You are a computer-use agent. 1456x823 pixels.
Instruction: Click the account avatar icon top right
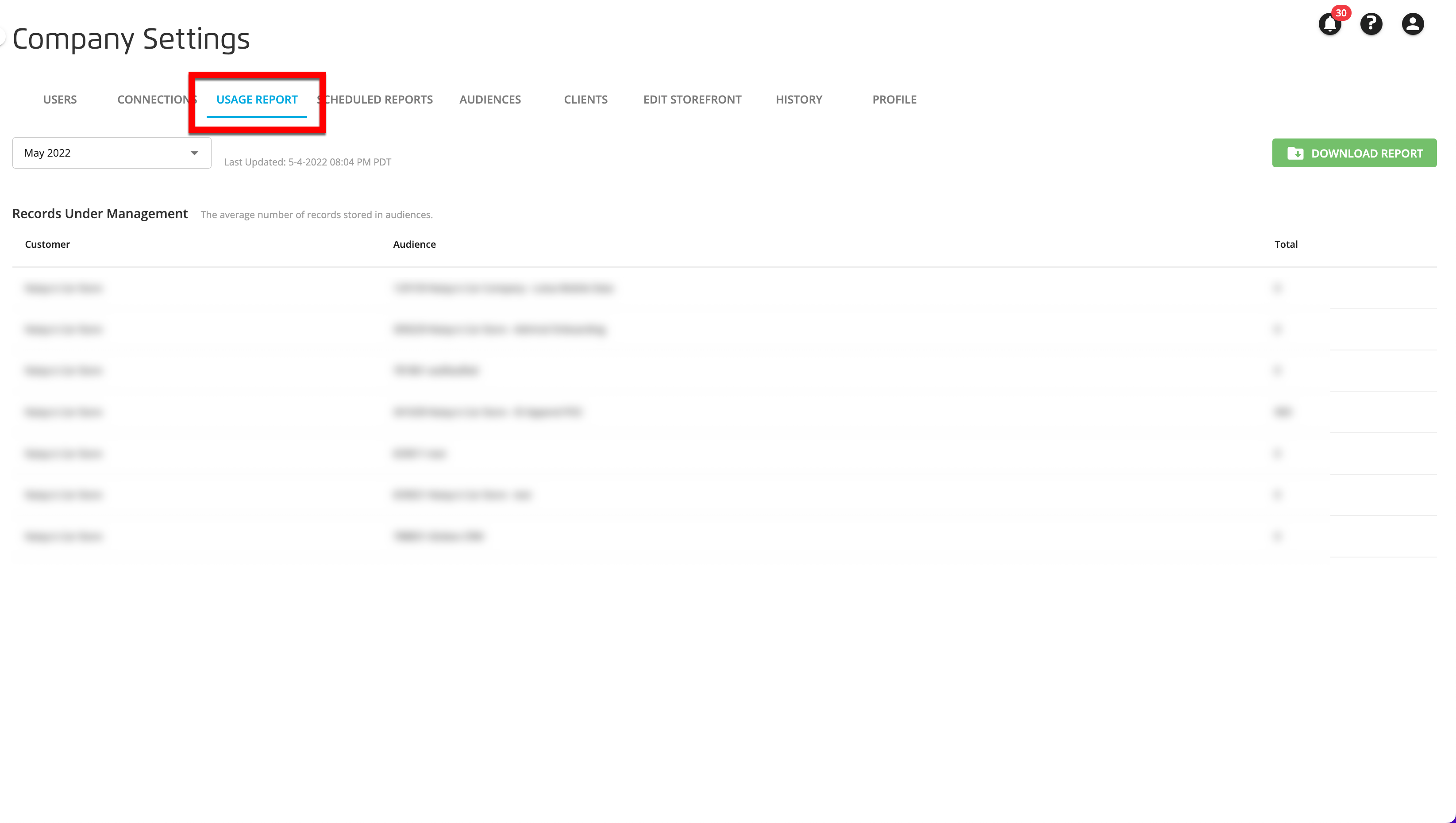coord(1413,24)
